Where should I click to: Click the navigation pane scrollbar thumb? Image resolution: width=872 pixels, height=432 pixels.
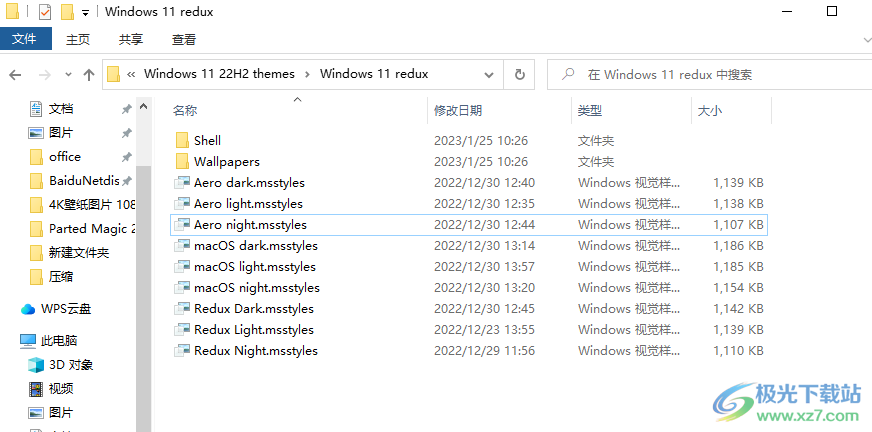[143, 298]
